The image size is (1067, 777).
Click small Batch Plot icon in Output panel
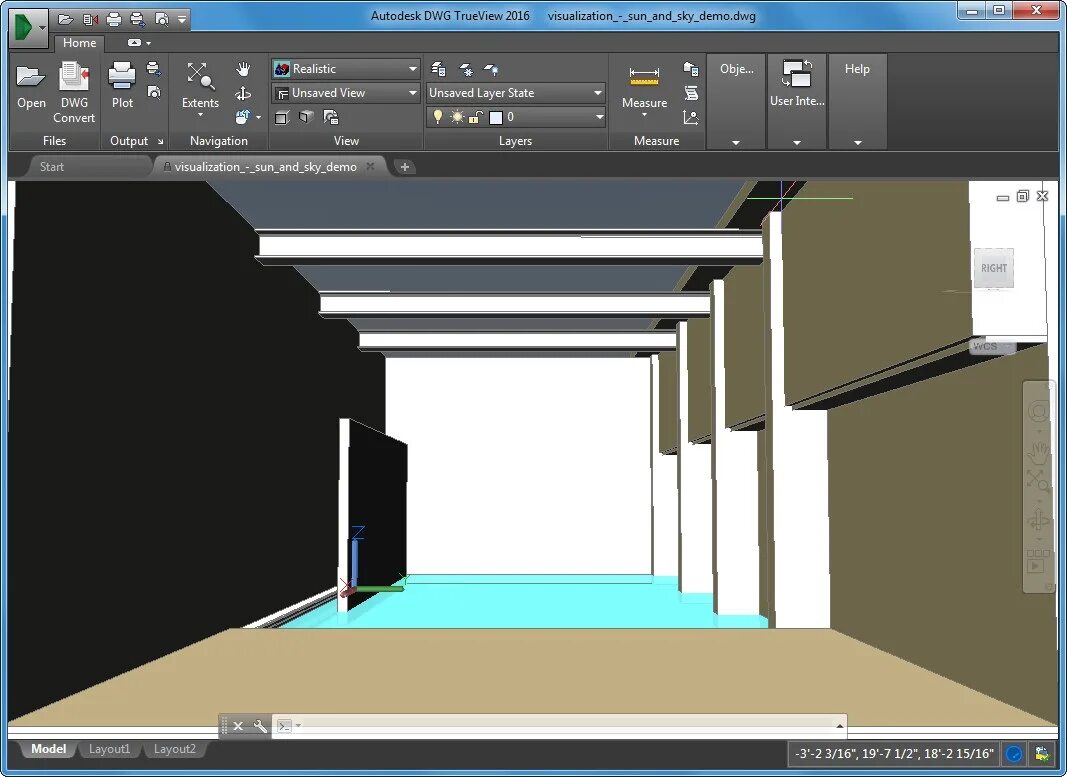(154, 68)
